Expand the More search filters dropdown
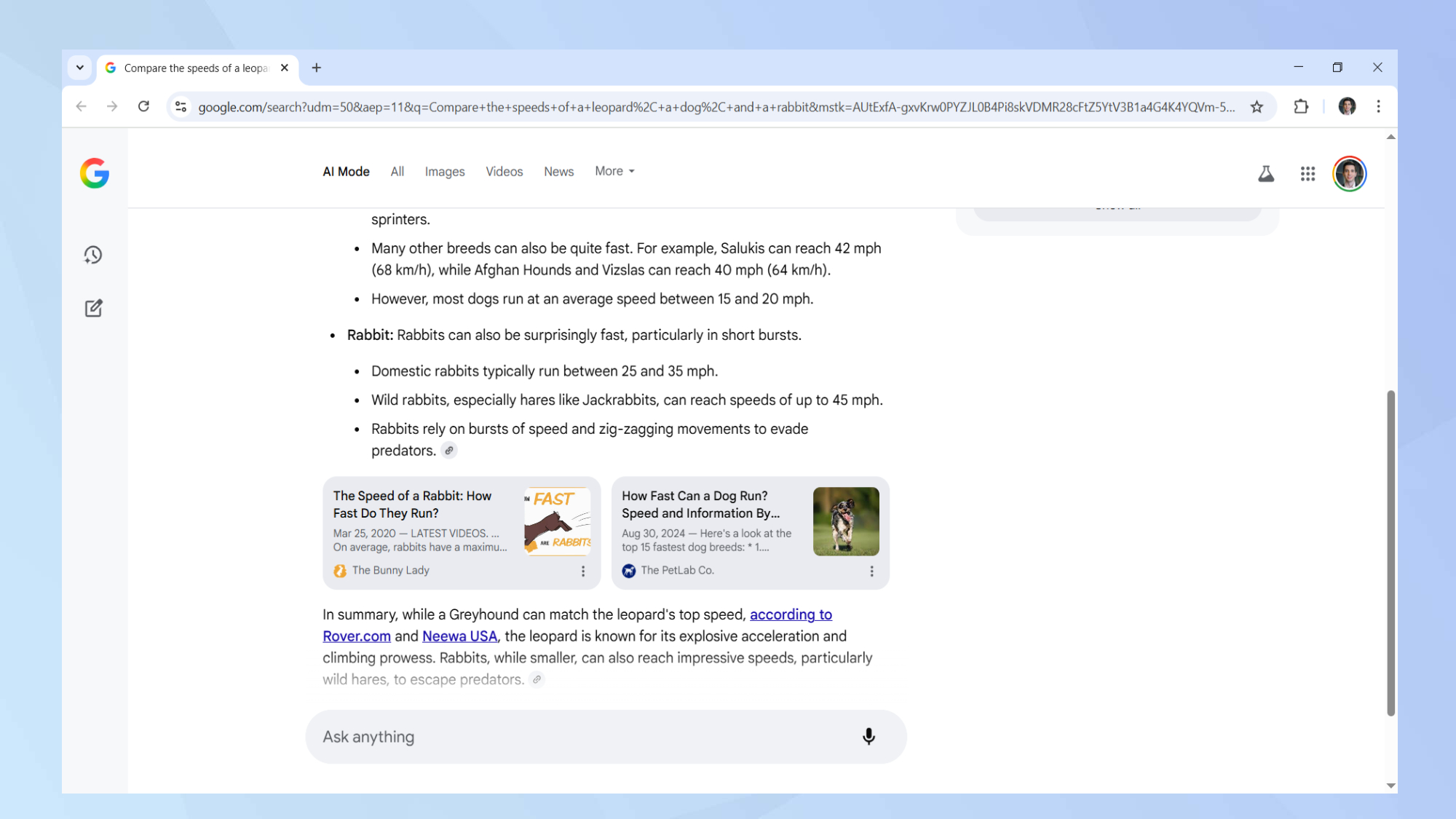 [614, 171]
